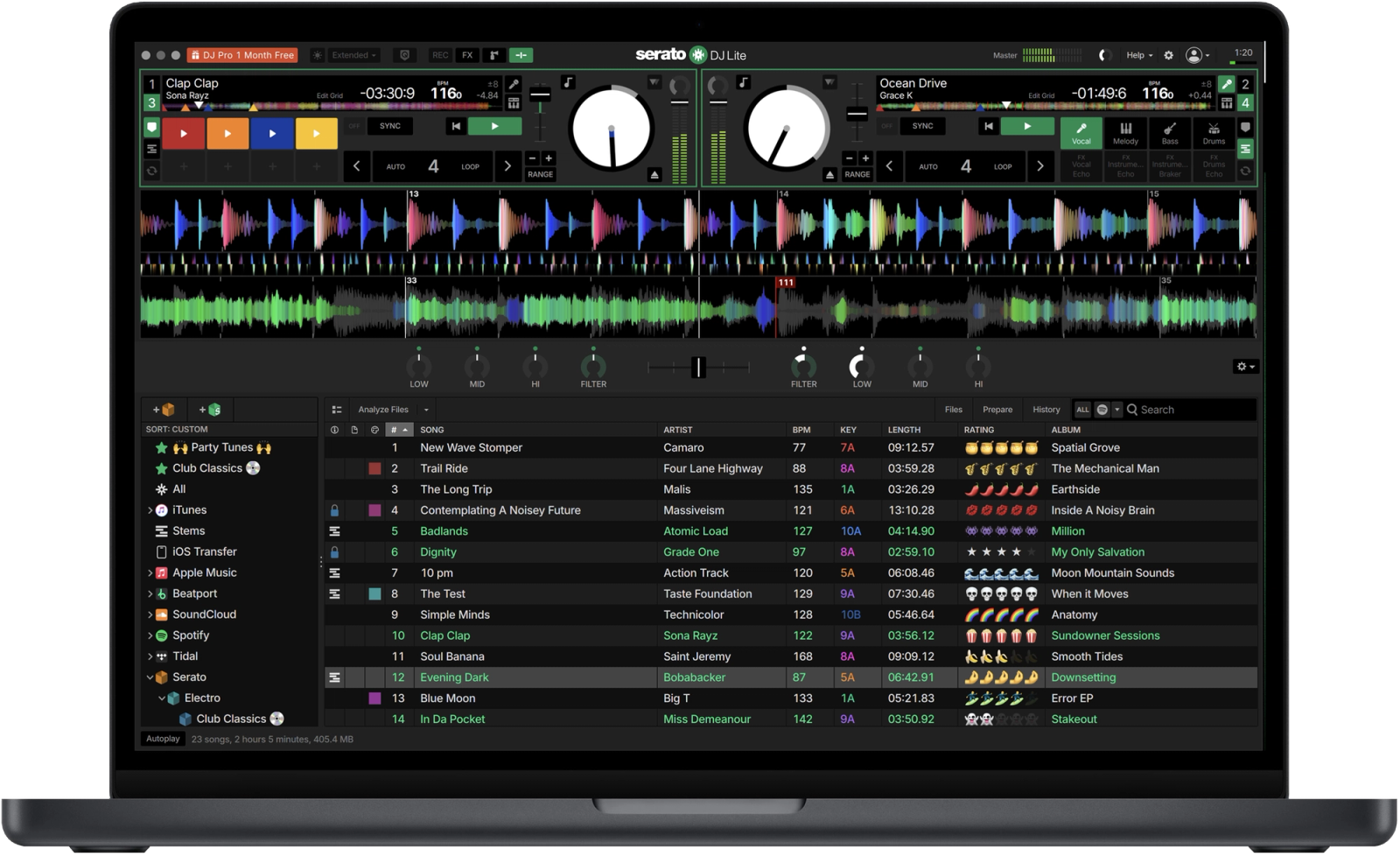Screen dimensions: 1400x856
Task: Eject the track from Clap Clap deck
Action: tap(654, 175)
